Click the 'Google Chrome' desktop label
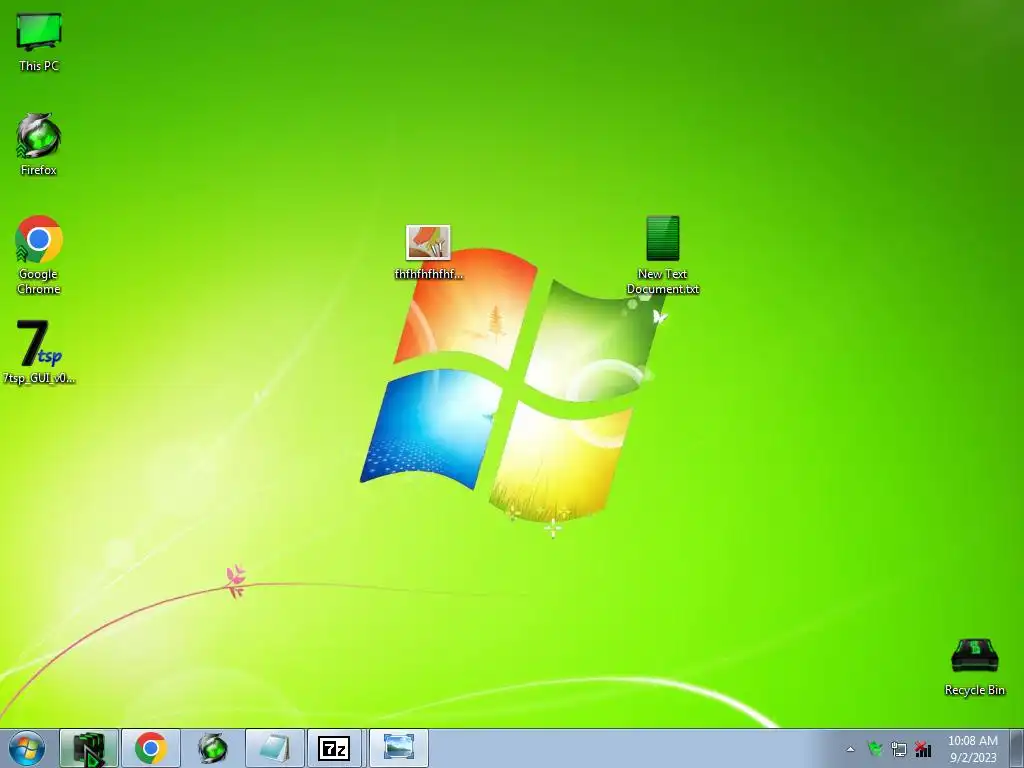This screenshot has height=768, width=1024. [x=39, y=281]
